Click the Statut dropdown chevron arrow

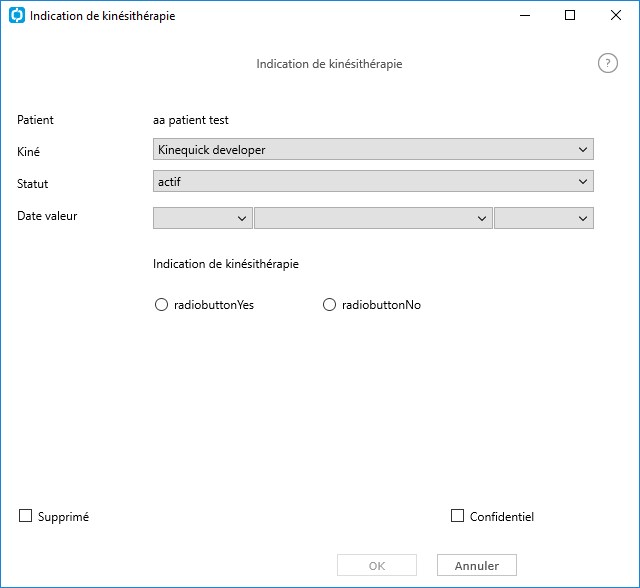tap(583, 182)
